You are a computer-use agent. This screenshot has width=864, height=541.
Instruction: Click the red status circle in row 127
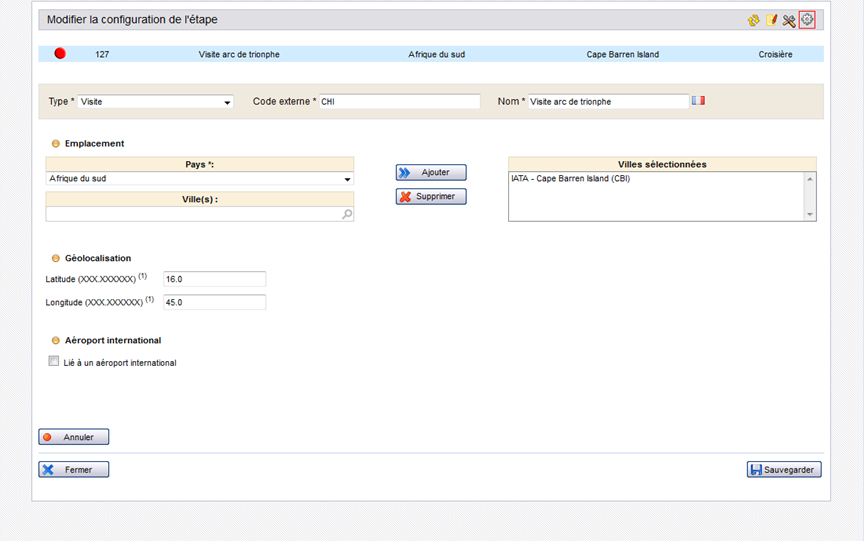pos(60,54)
